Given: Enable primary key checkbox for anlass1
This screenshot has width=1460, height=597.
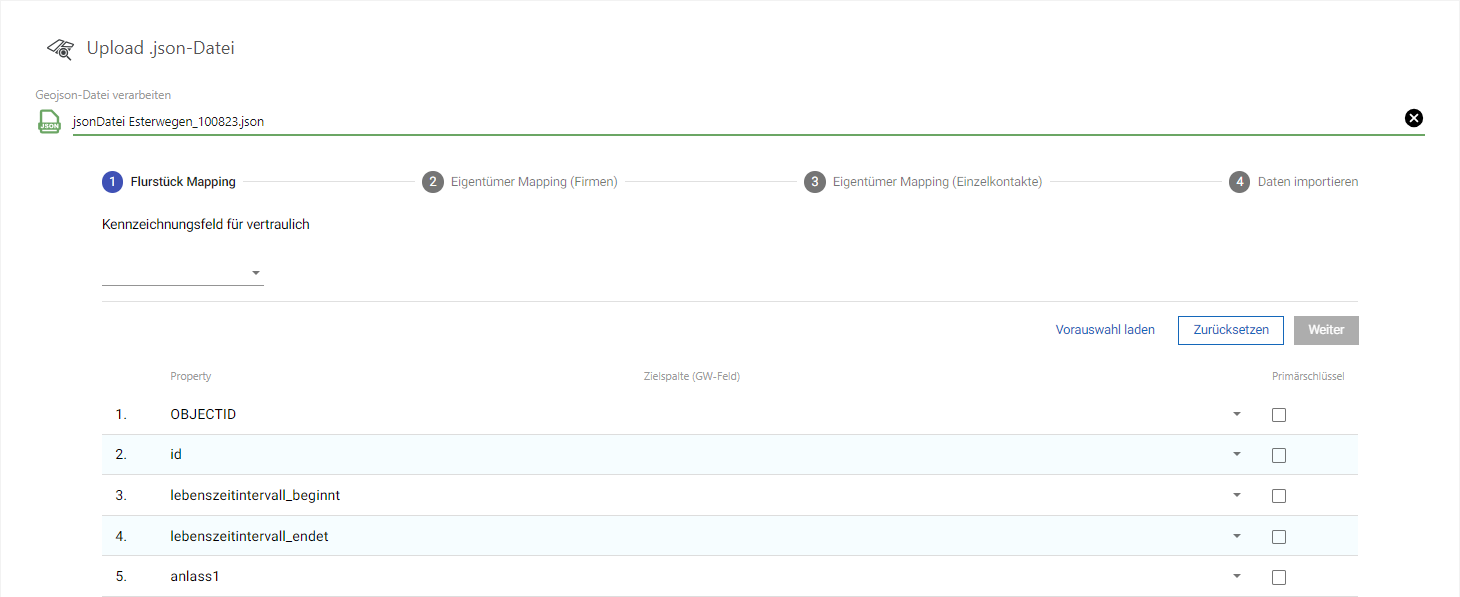Looking at the screenshot, I should point(1279,577).
